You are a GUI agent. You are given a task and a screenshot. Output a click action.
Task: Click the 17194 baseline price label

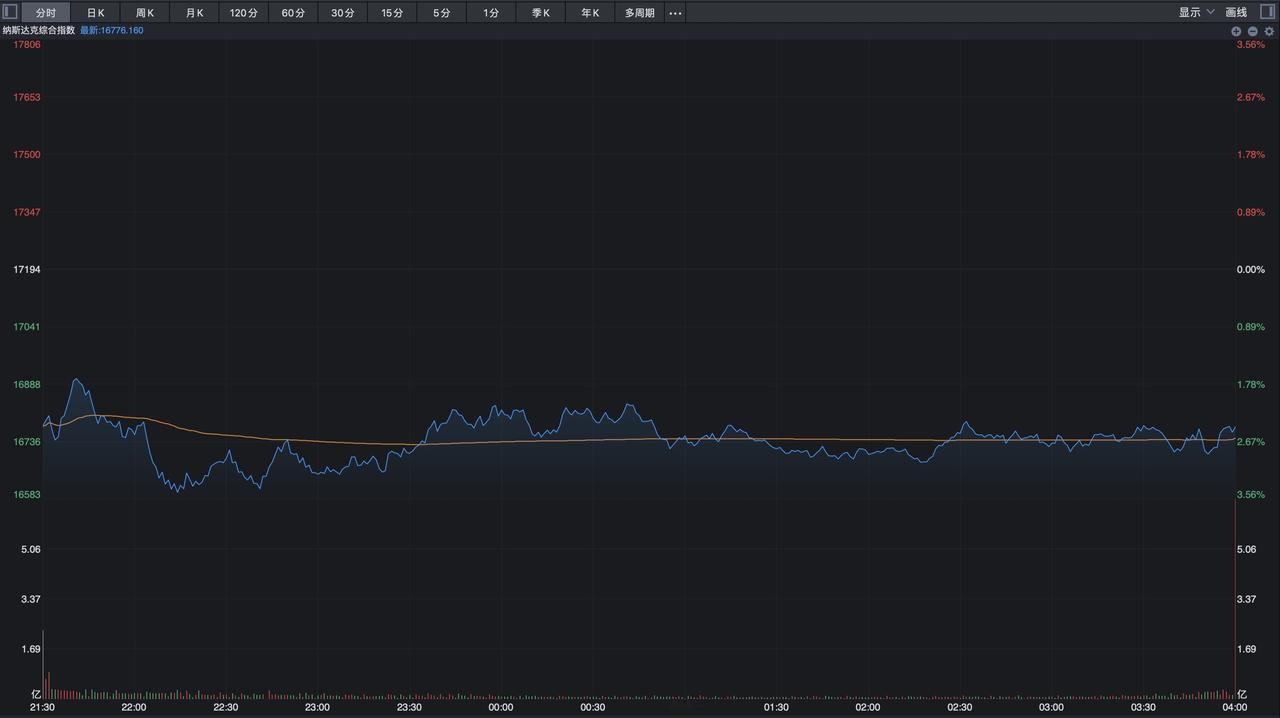pyautogui.click(x=27, y=270)
